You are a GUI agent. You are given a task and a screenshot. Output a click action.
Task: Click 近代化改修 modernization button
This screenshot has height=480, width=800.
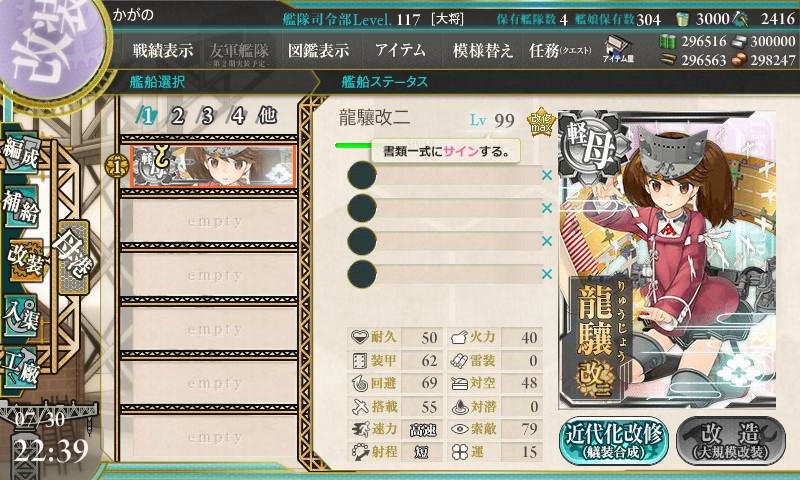[x=614, y=441]
